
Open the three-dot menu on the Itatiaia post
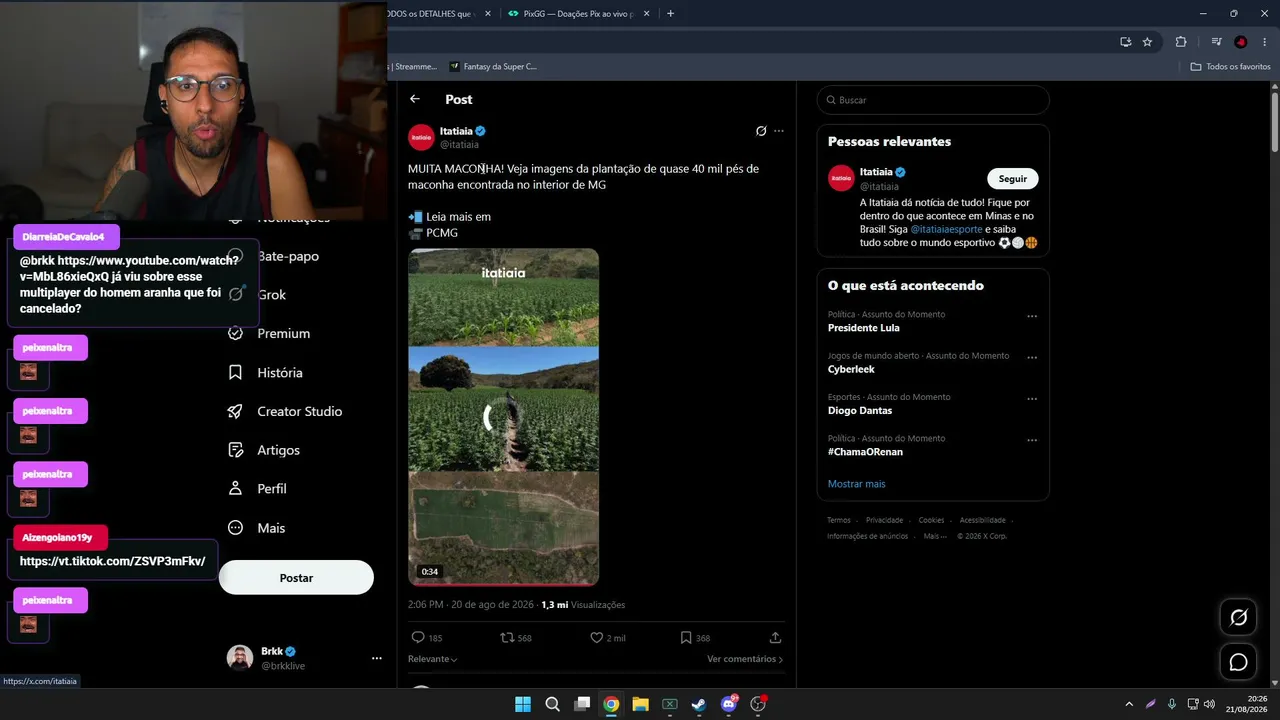point(779,131)
